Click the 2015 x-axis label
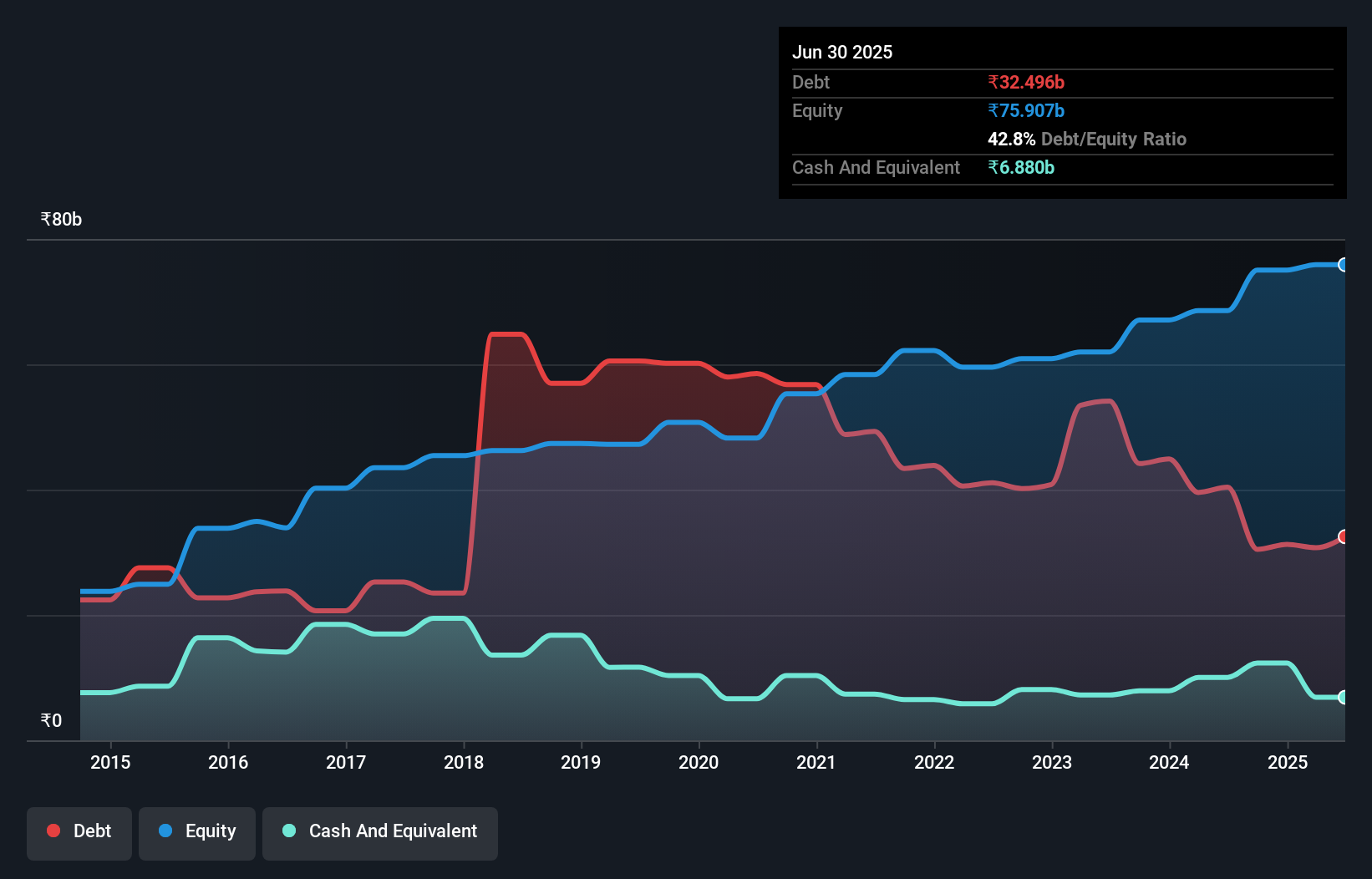The width and height of the screenshot is (1372, 879). click(110, 762)
